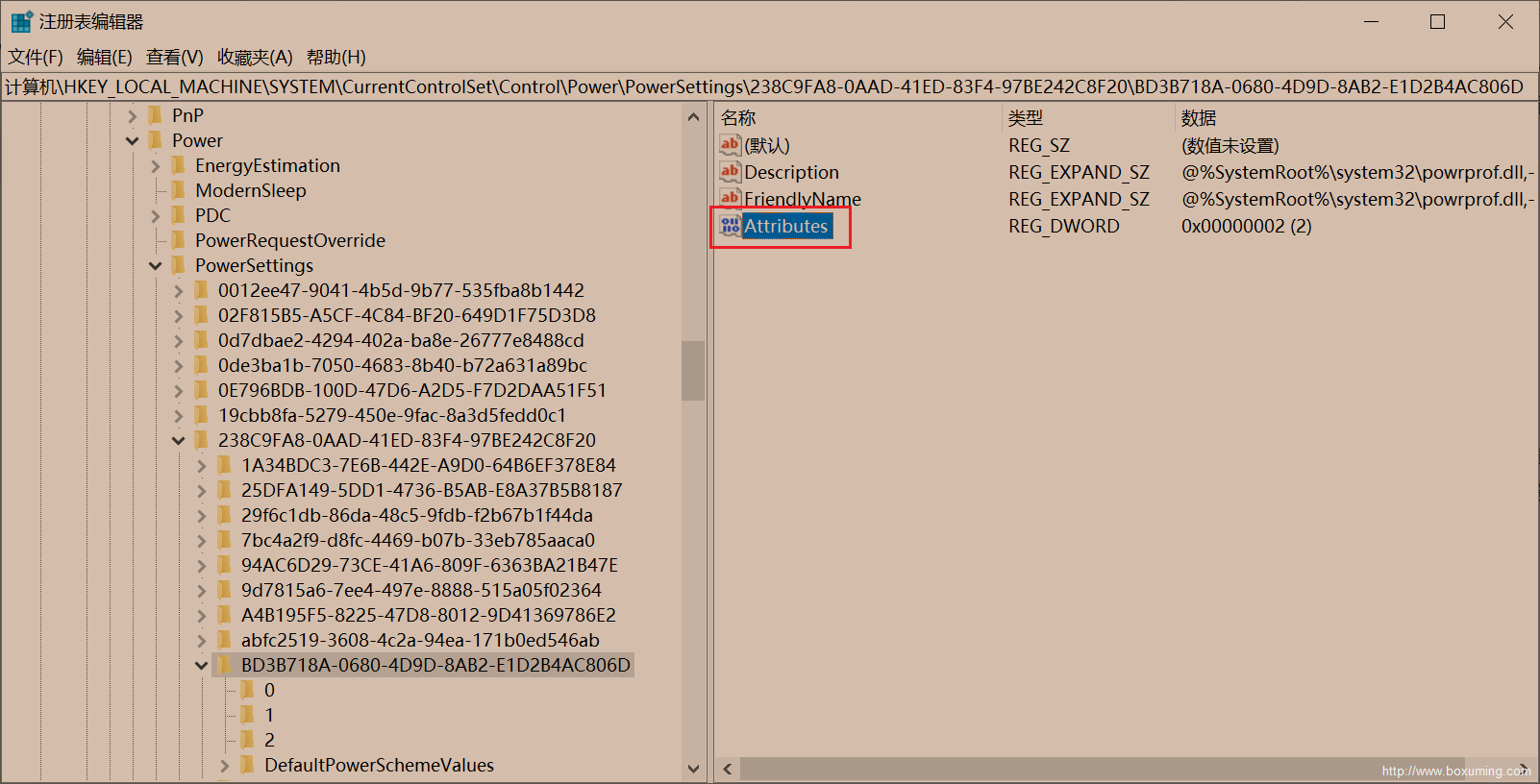
Task: Click the FriendlyName string value icon
Action: (731, 199)
